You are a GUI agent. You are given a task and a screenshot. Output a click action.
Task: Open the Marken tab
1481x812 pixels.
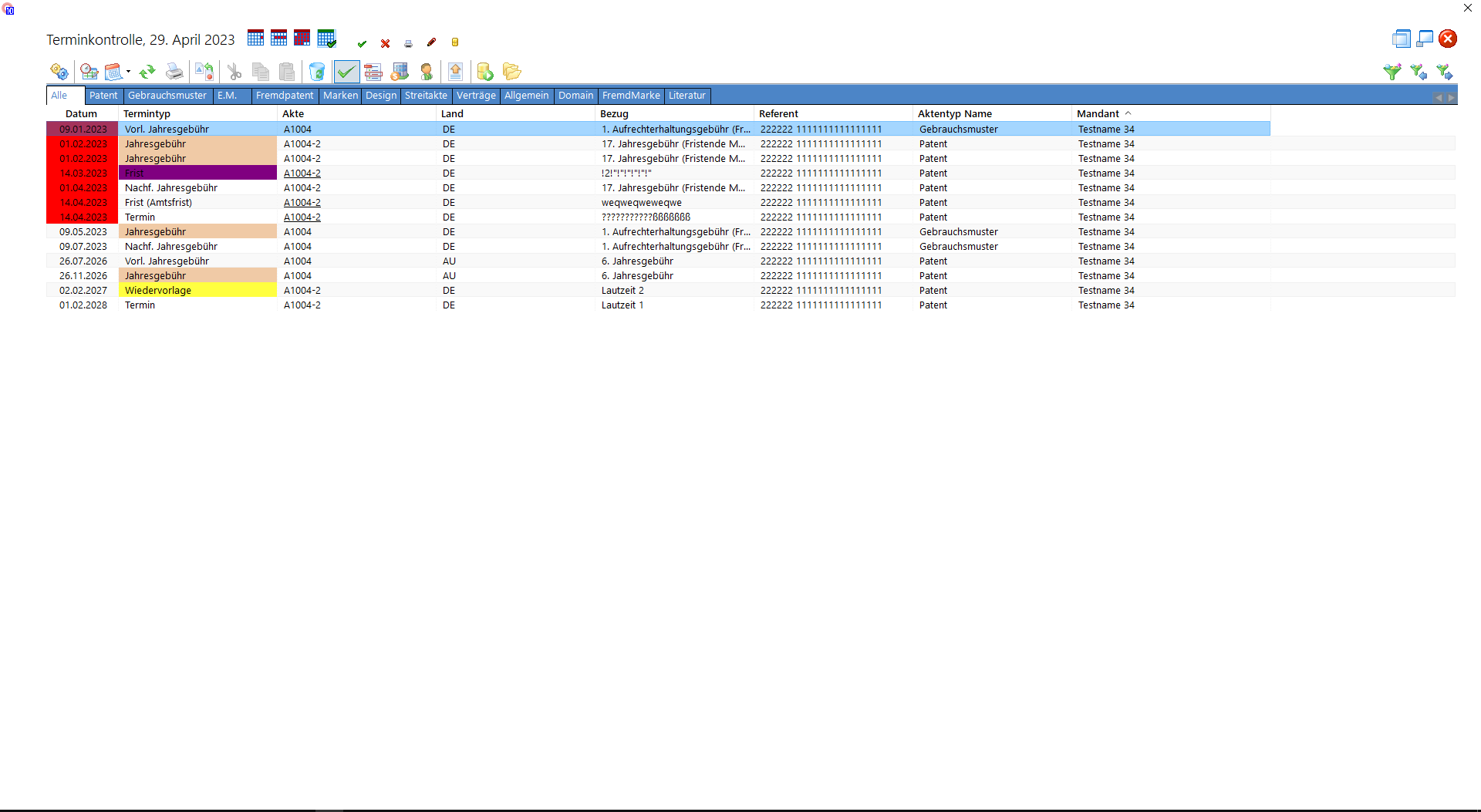pos(340,96)
